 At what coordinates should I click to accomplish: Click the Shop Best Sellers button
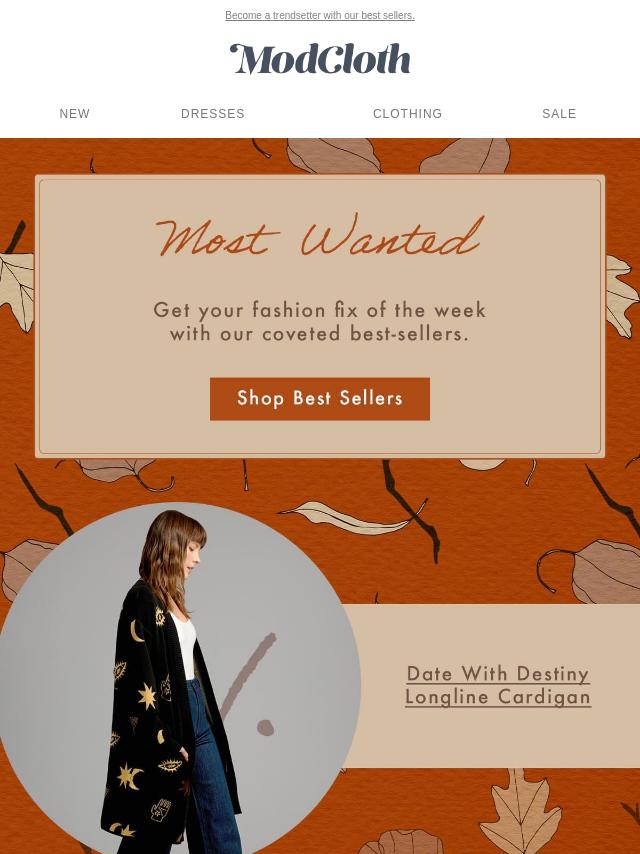click(x=320, y=399)
